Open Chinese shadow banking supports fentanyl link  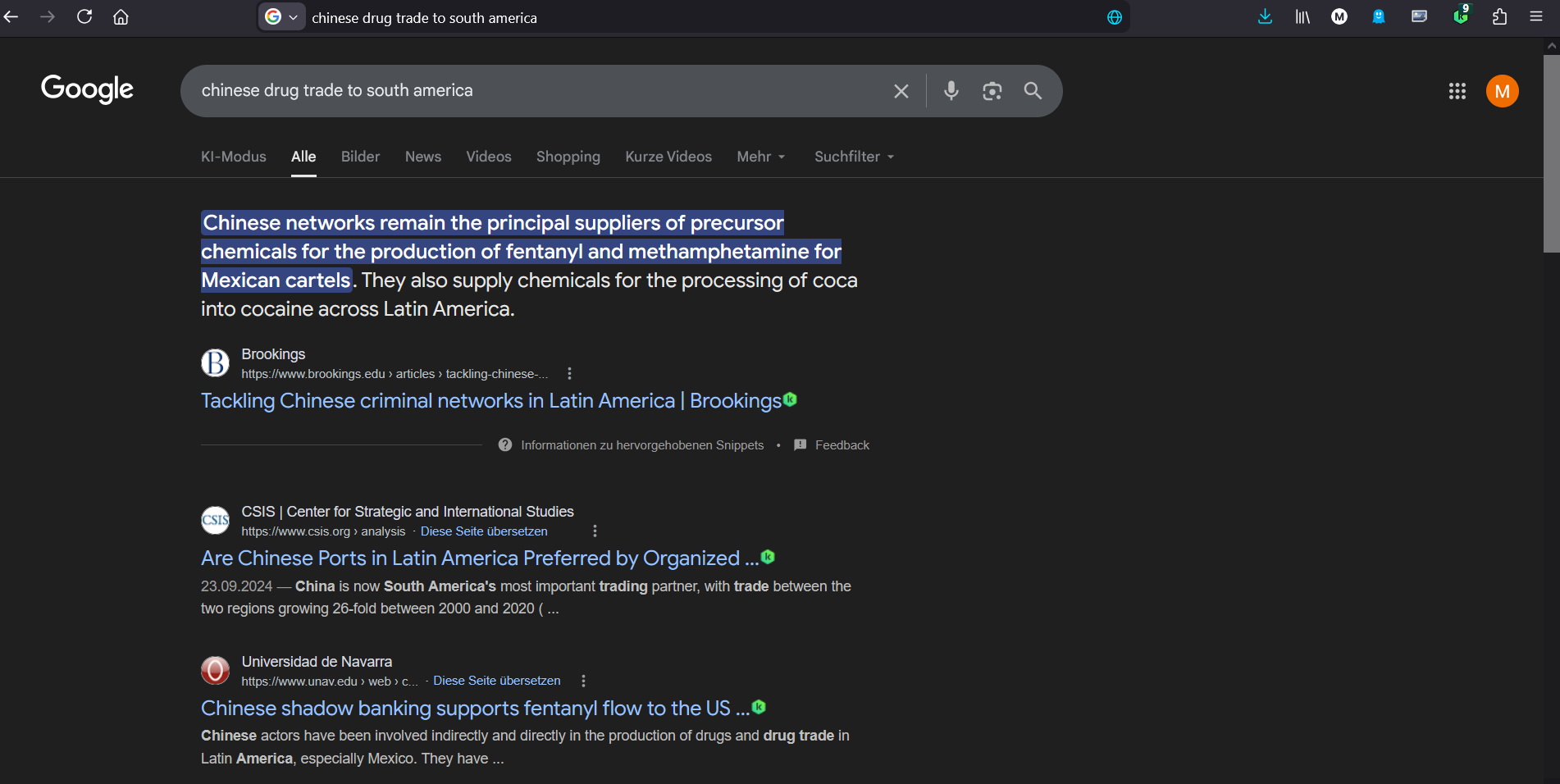point(476,709)
